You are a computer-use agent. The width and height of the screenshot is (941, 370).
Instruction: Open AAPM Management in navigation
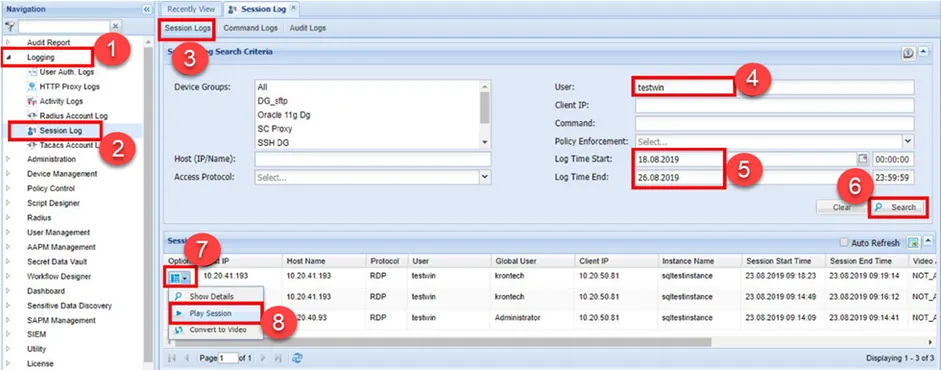61,247
